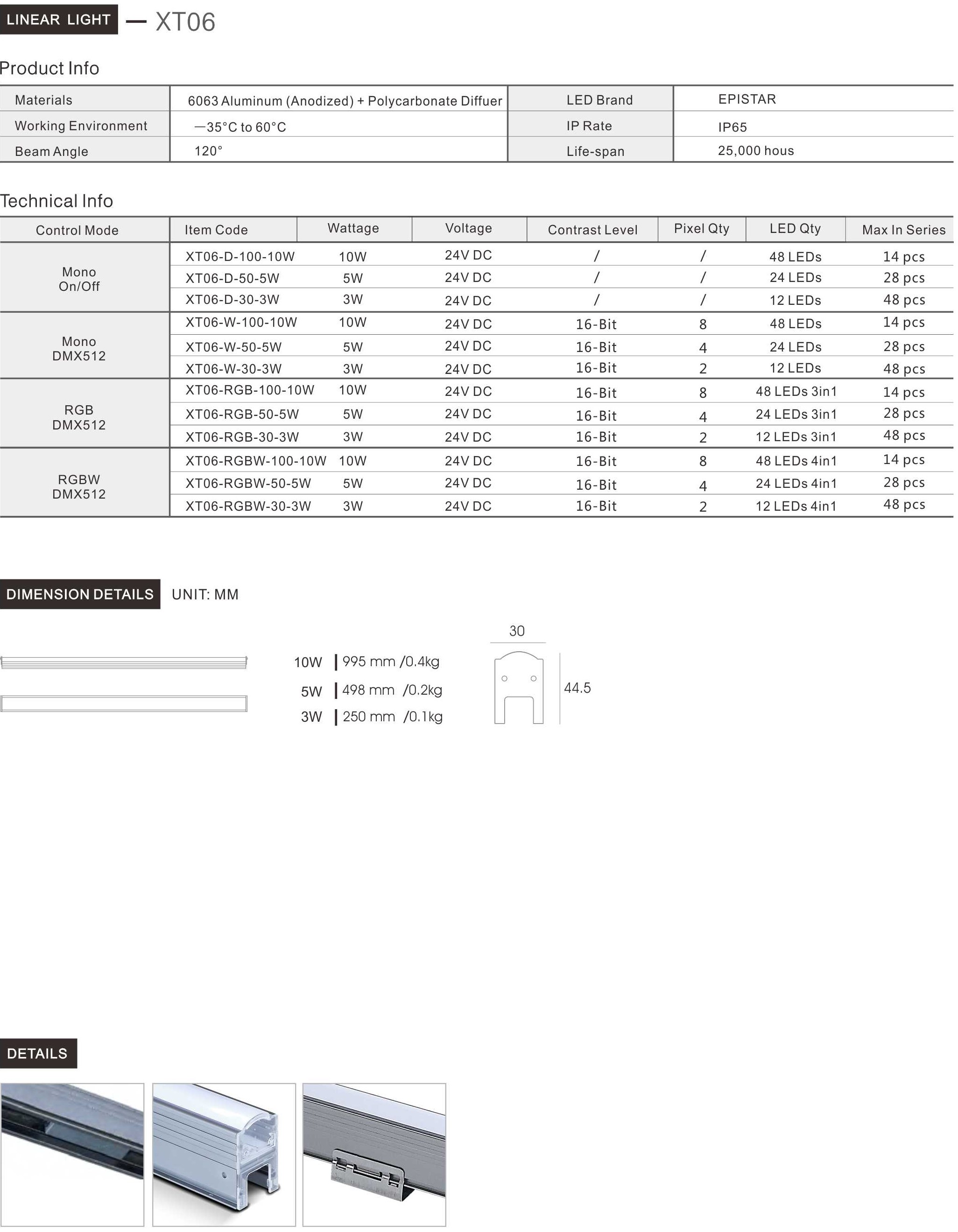Select the Working Environment label
Screen dimensions: 958x1232
(x=81, y=126)
